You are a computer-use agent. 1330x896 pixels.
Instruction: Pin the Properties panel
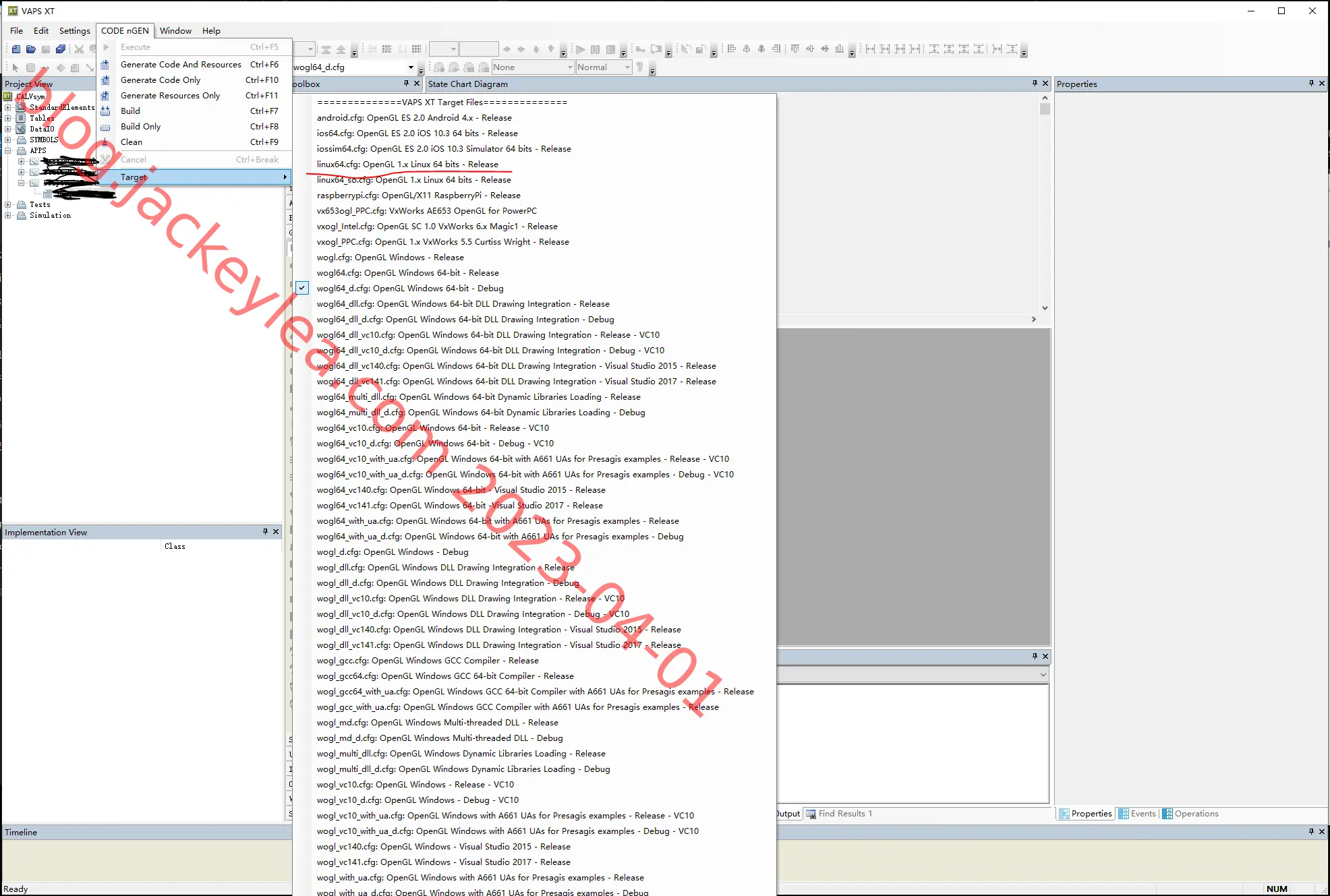[1311, 84]
